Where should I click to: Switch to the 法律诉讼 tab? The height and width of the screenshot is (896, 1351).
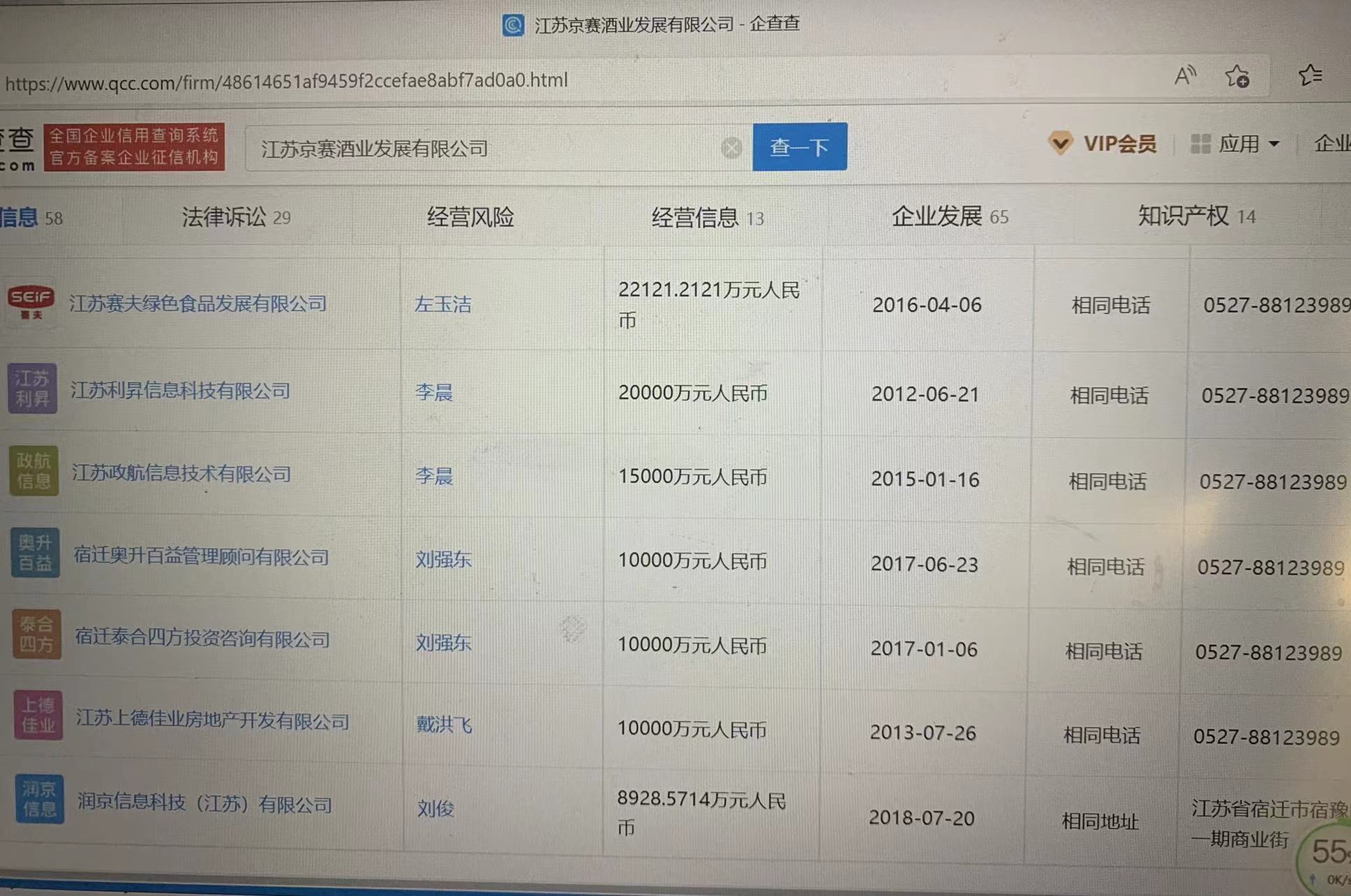(x=224, y=217)
